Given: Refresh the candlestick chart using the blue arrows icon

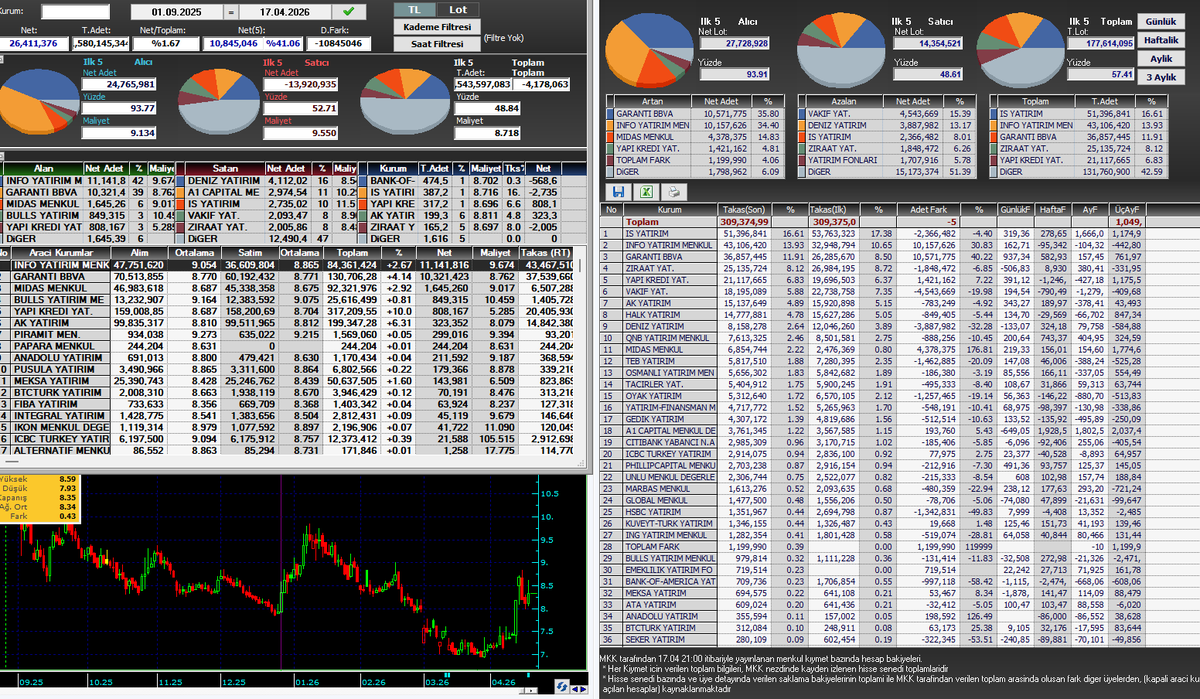Looking at the screenshot, I should (x=564, y=685).
